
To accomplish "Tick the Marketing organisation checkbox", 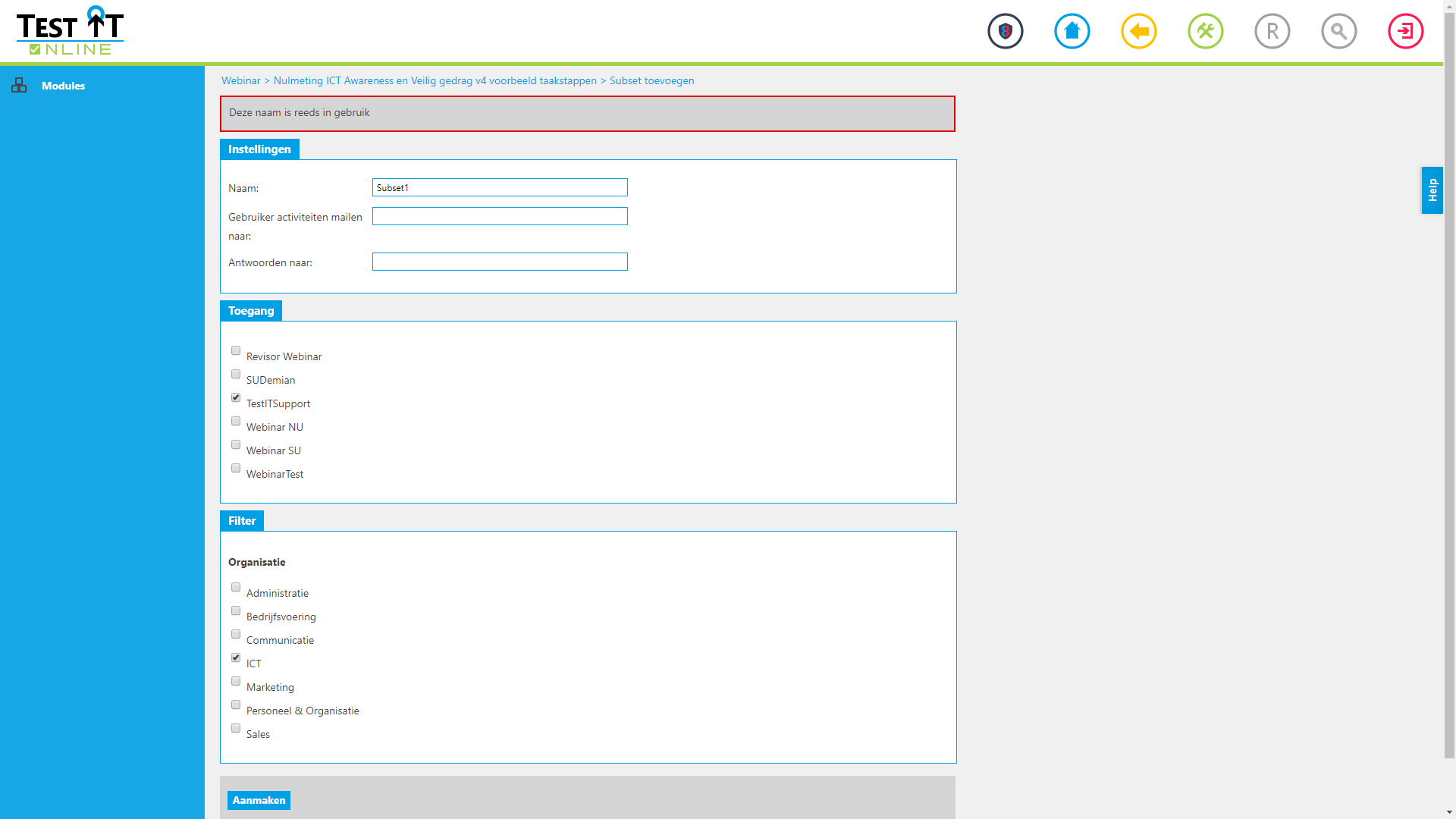I will point(236,681).
